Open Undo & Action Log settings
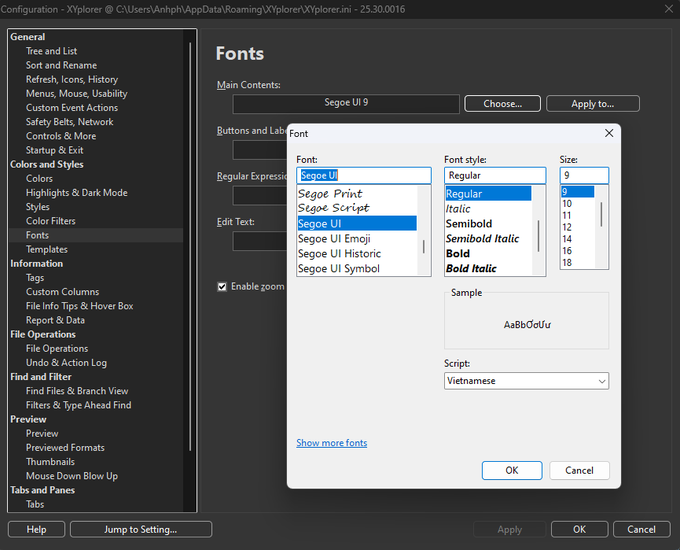The height and width of the screenshot is (550, 680). pyautogui.click(x=66, y=363)
